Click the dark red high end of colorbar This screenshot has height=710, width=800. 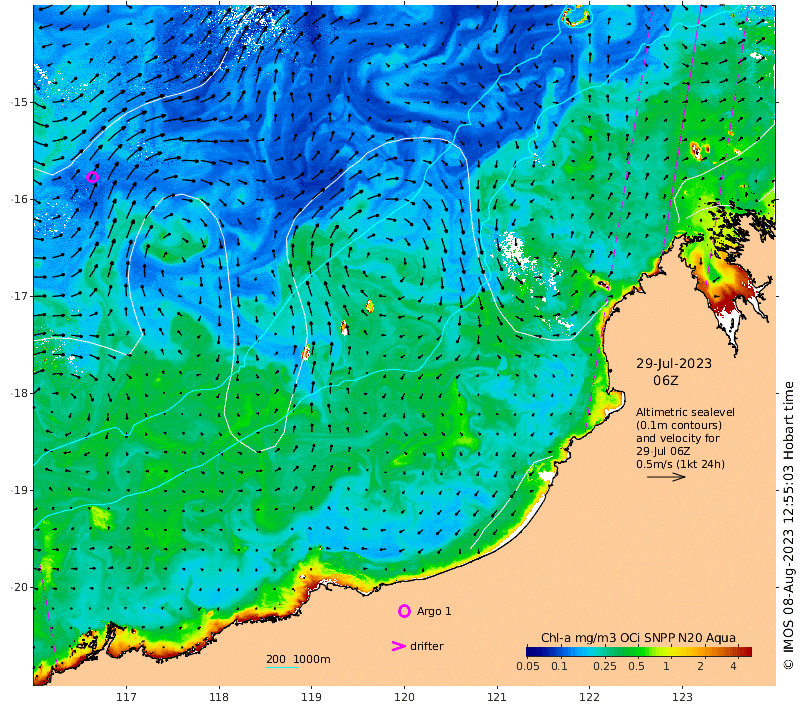(745, 651)
